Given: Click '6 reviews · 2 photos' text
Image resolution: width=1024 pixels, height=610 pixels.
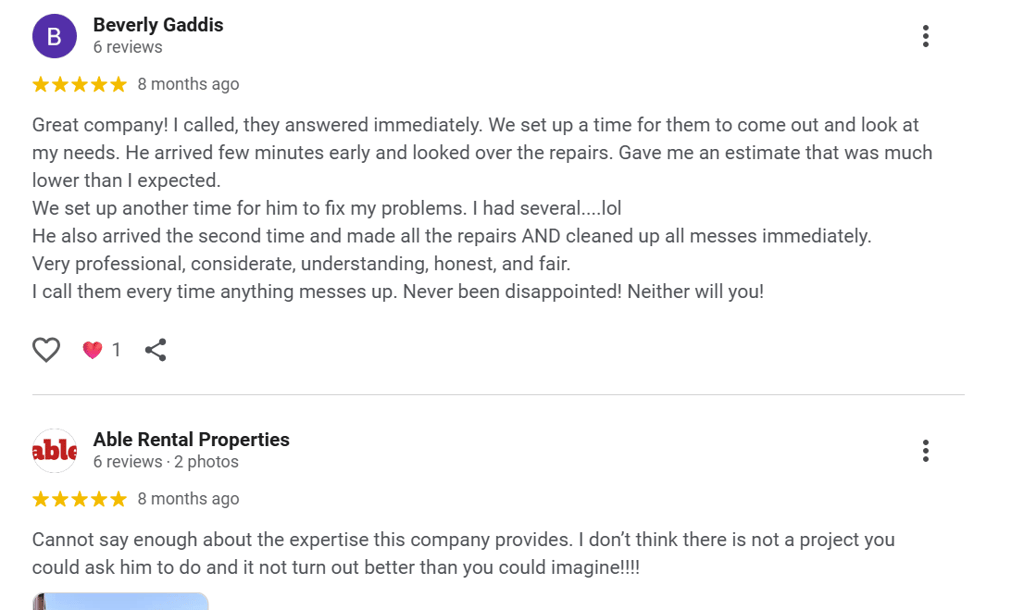Looking at the screenshot, I should (x=166, y=462).
